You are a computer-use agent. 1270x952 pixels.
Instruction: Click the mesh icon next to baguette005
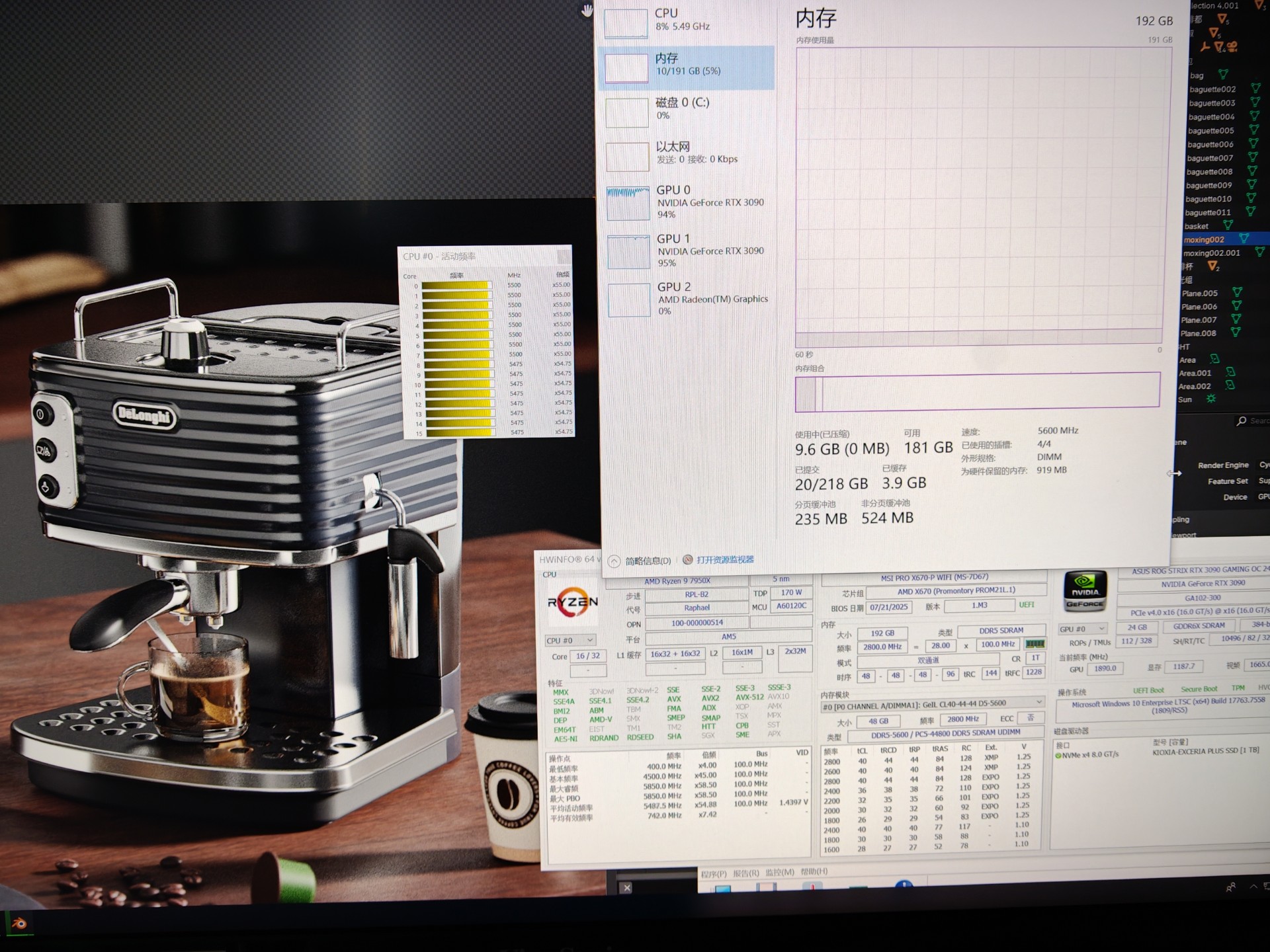click(1253, 130)
